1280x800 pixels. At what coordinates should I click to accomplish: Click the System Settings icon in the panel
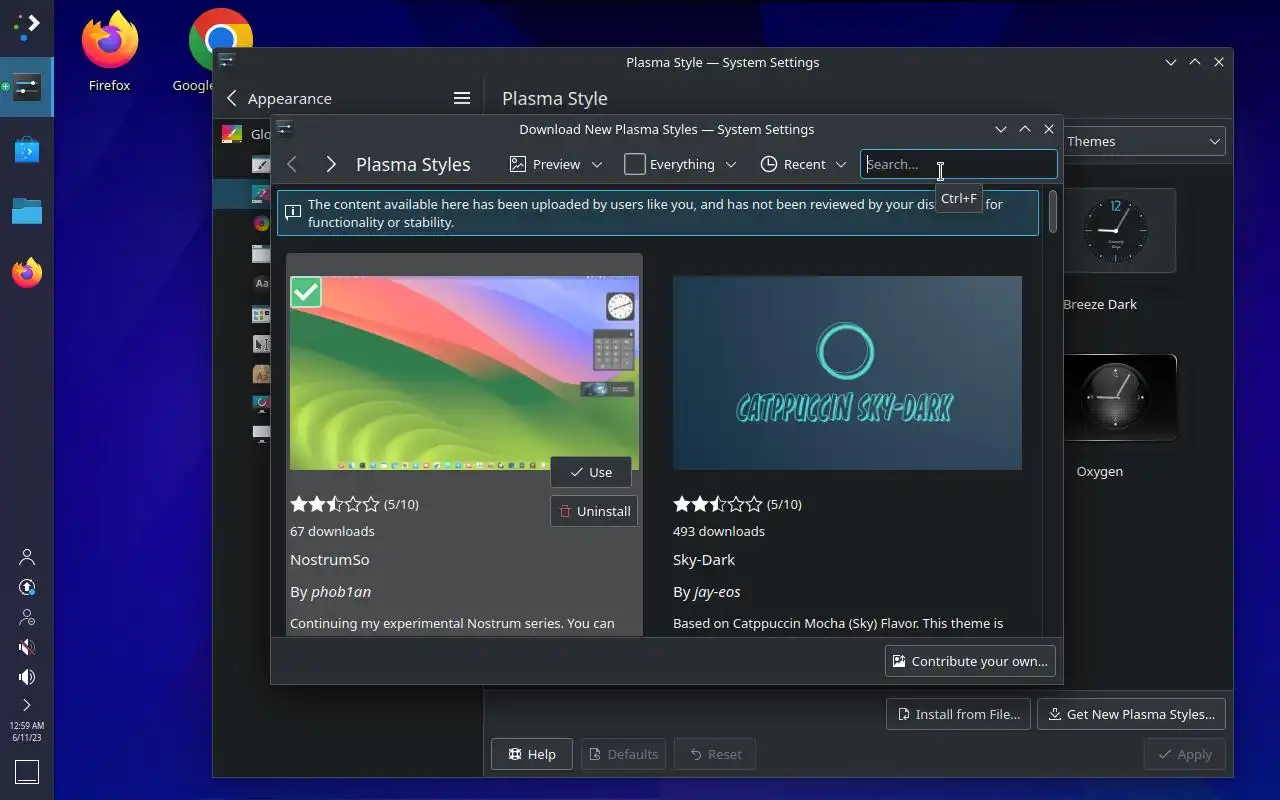click(27, 88)
